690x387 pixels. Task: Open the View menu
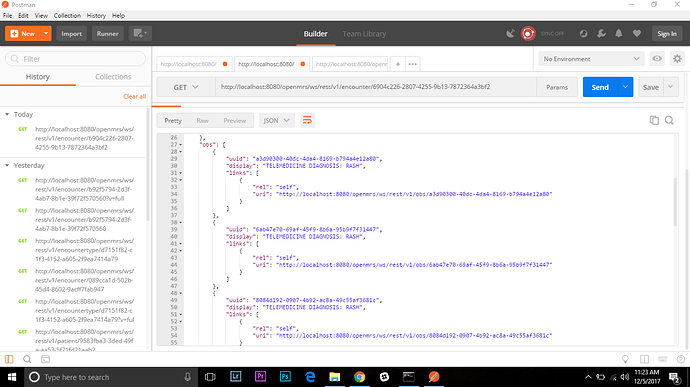pyautogui.click(x=41, y=15)
